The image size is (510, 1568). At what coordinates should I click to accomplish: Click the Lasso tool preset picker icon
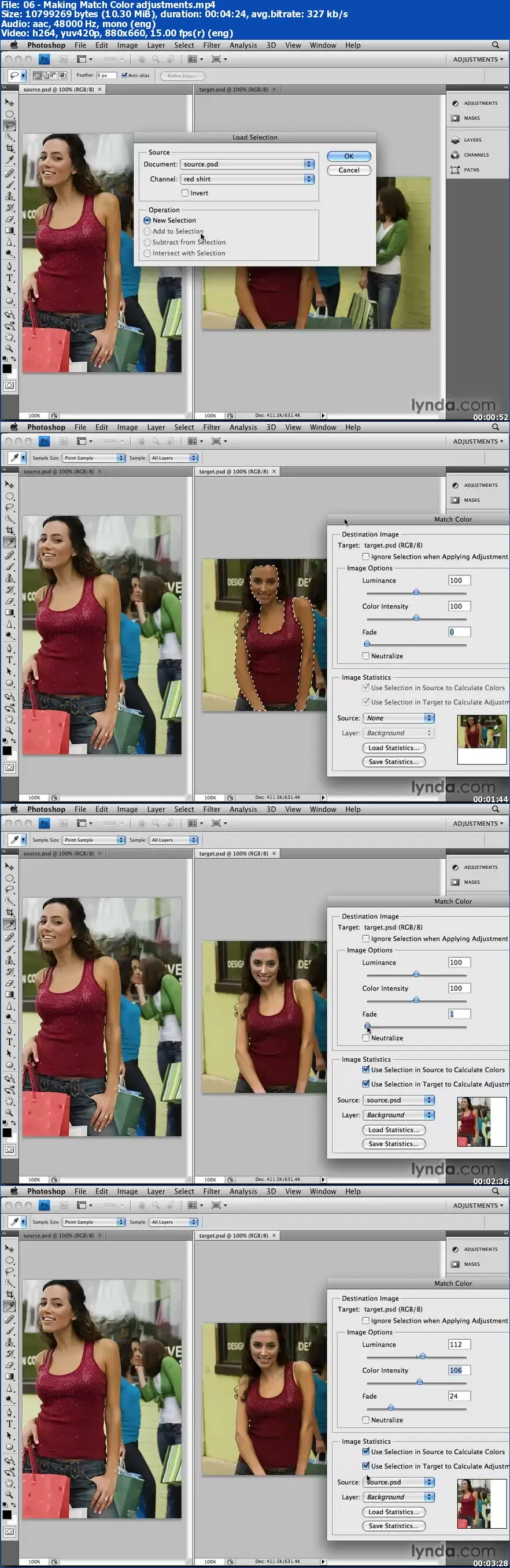(16, 76)
